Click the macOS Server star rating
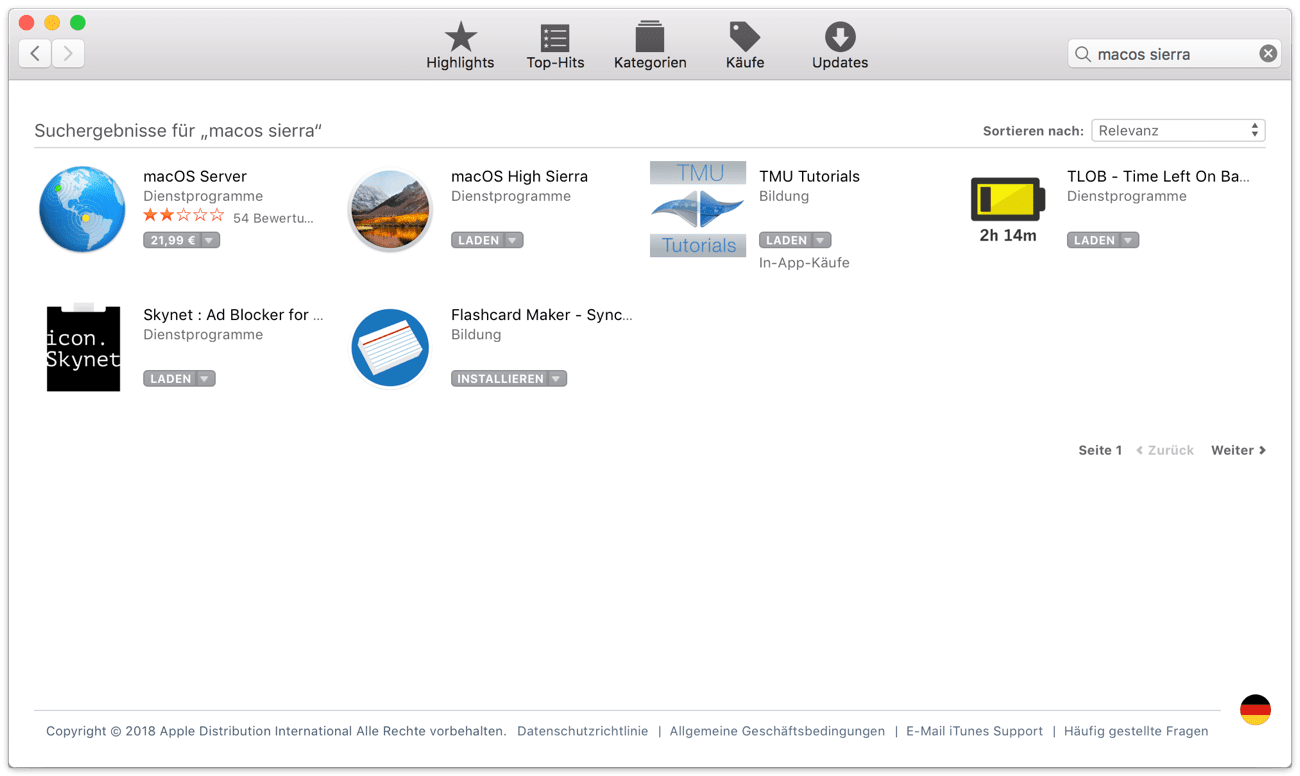The height and width of the screenshot is (776, 1300). click(x=183, y=216)
